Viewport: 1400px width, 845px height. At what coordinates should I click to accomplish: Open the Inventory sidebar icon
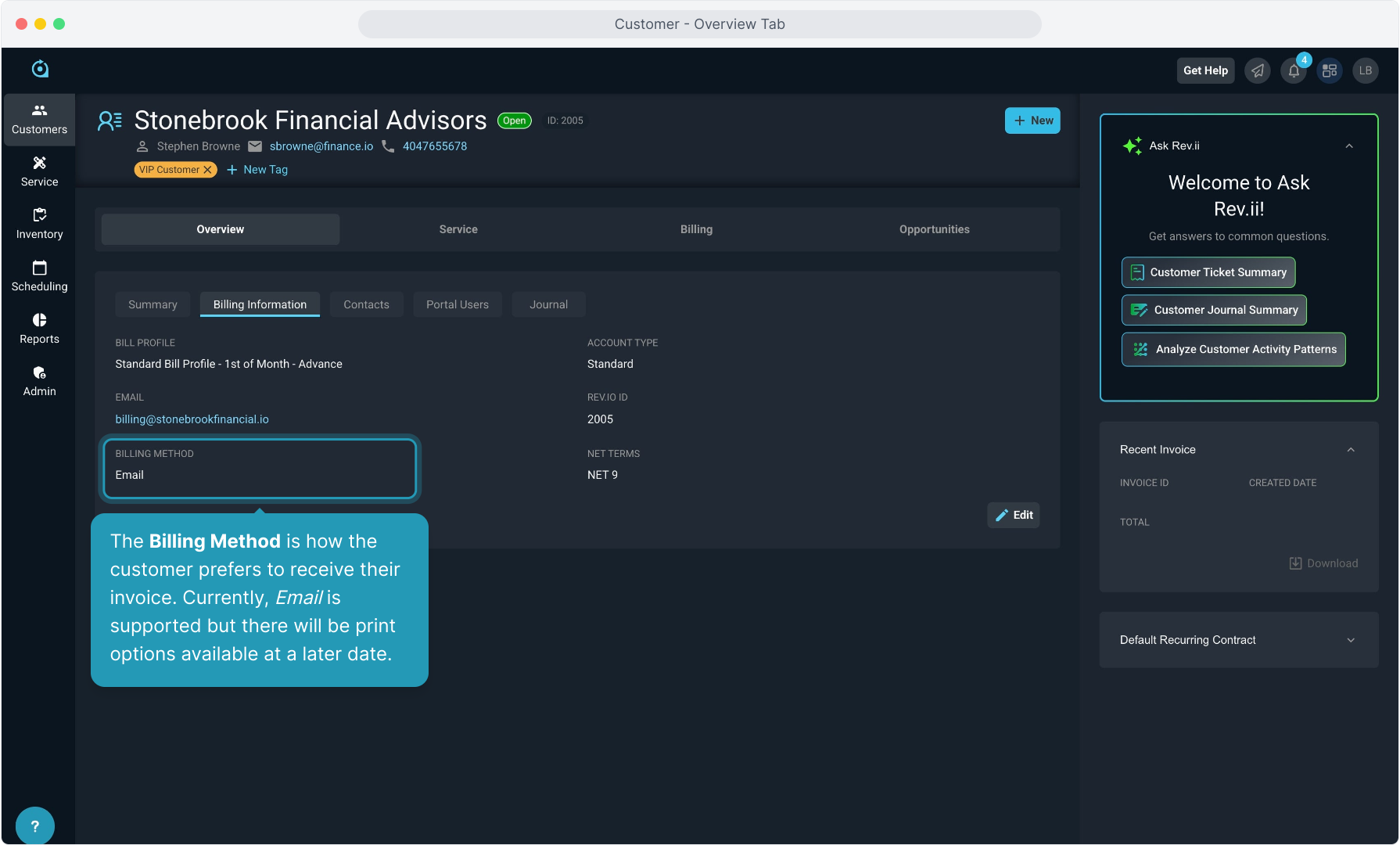pyautogui.click(x=39, y=224)
